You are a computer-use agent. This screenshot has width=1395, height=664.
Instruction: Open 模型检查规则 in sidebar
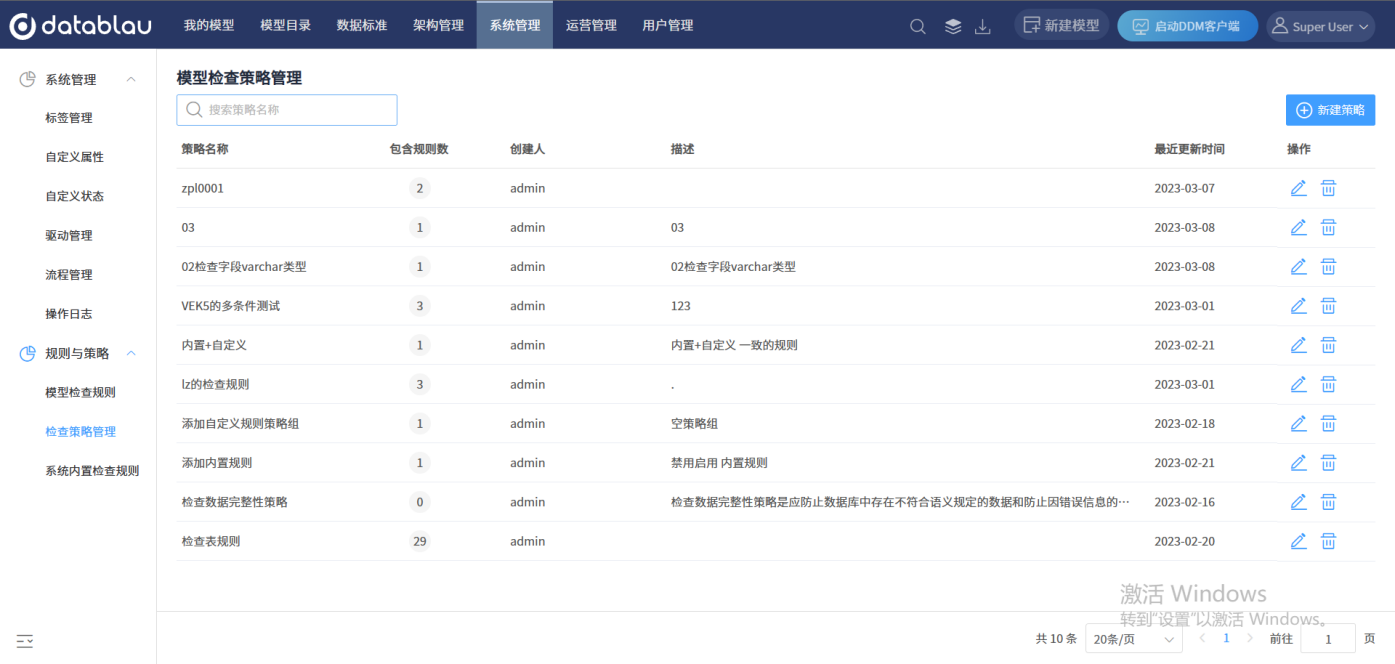(x=81, y=392)
